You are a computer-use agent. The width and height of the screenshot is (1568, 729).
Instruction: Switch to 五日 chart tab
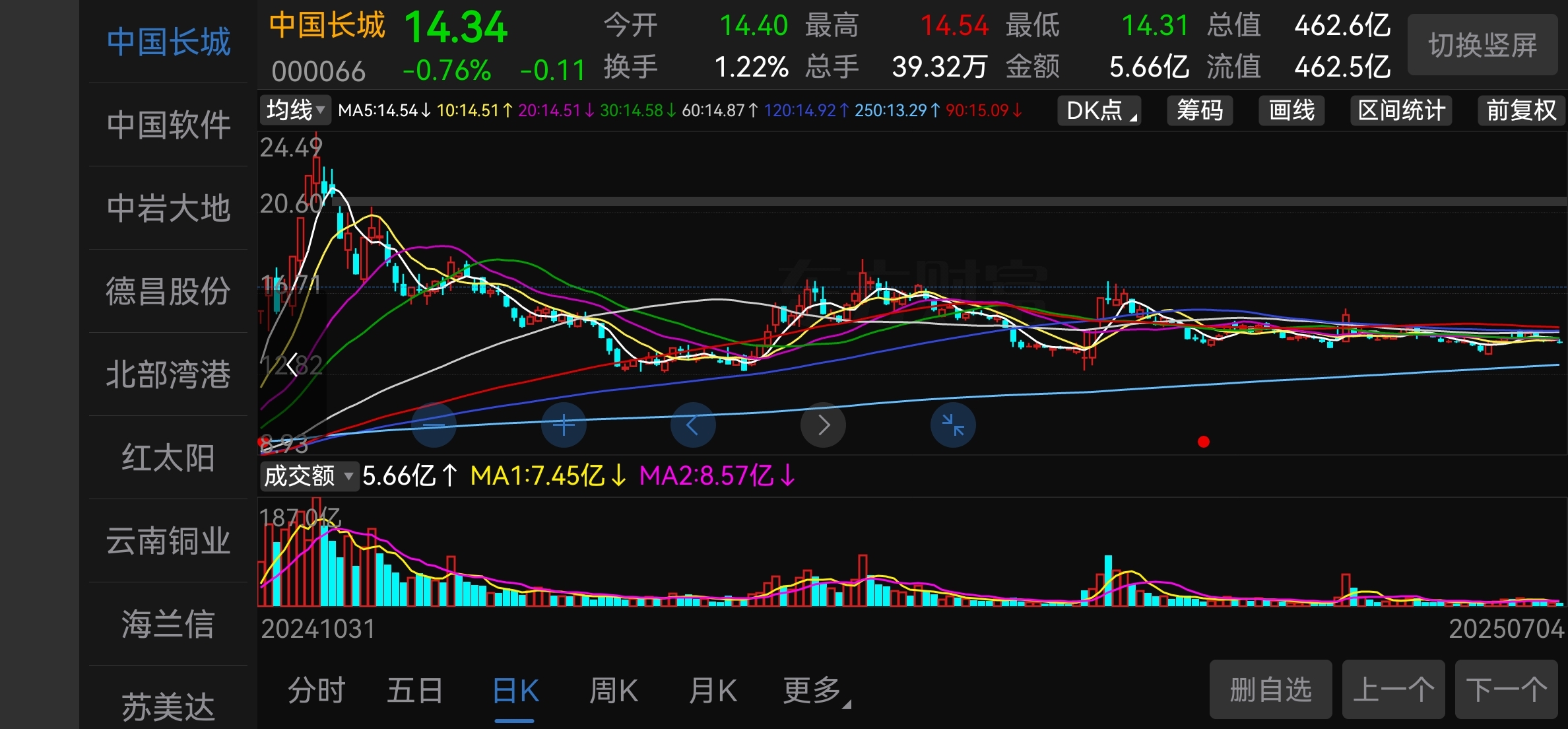415,691
